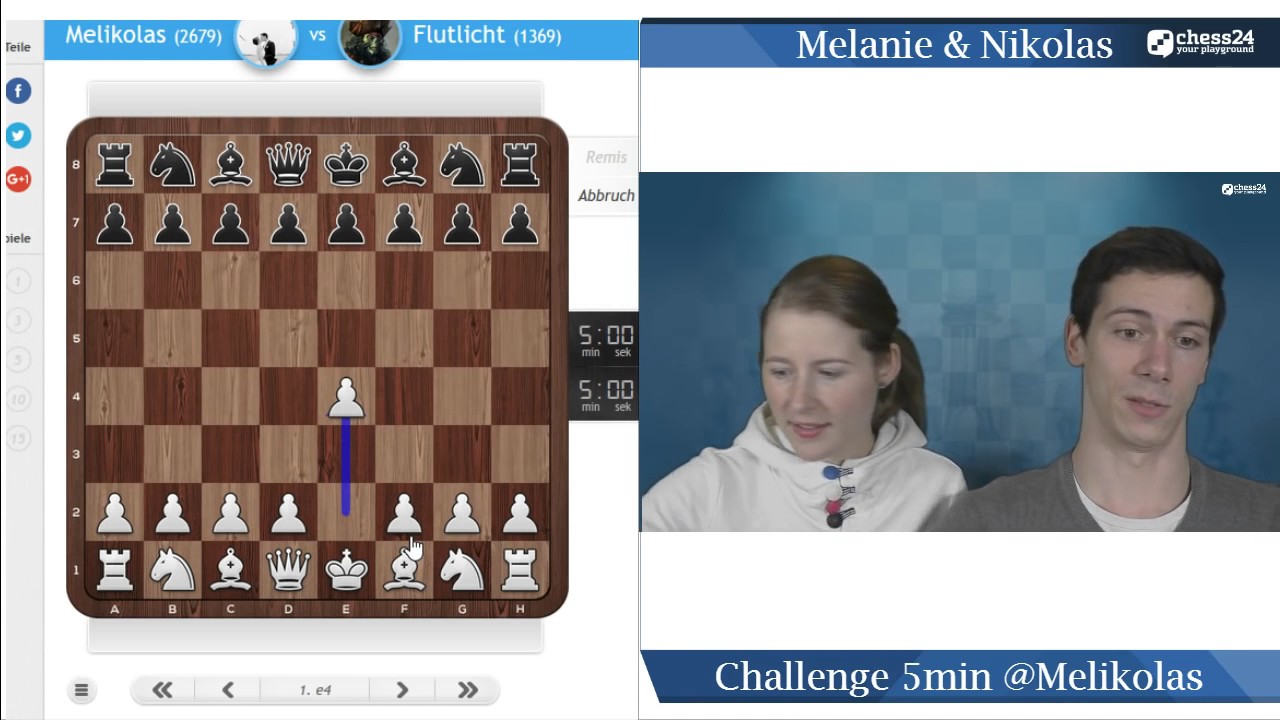This screenshot has width=1280, height=720.
Task: Select the white bishop on f1
Action: [x=404, y=570]
